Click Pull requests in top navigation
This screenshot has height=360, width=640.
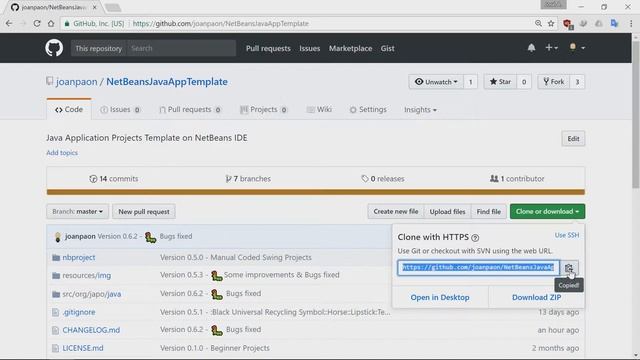click(x=268, y=48)
